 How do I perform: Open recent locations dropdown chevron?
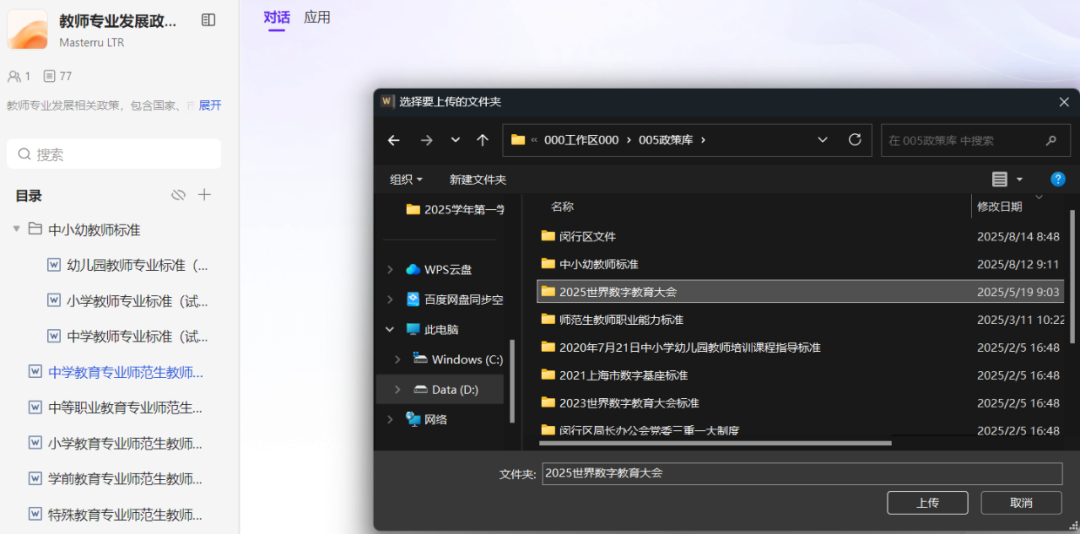click(x=455, y=140)
